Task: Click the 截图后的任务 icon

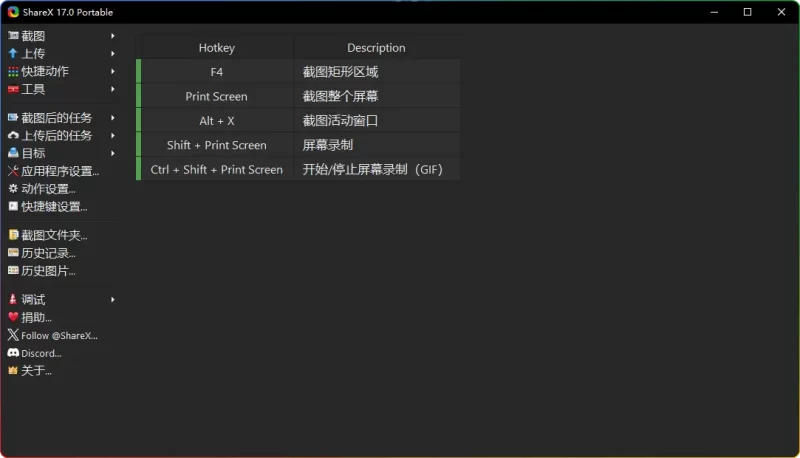Action: (x=13, y=118)
